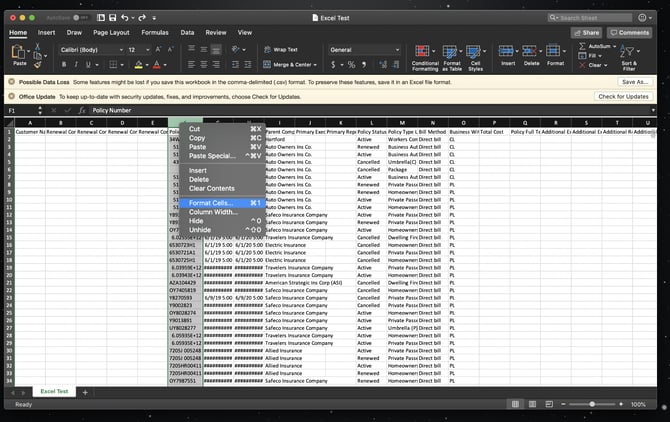Click the Cut scissors icon
The height and width of the screenshot is (422, 670).
[x=37, y=46]
